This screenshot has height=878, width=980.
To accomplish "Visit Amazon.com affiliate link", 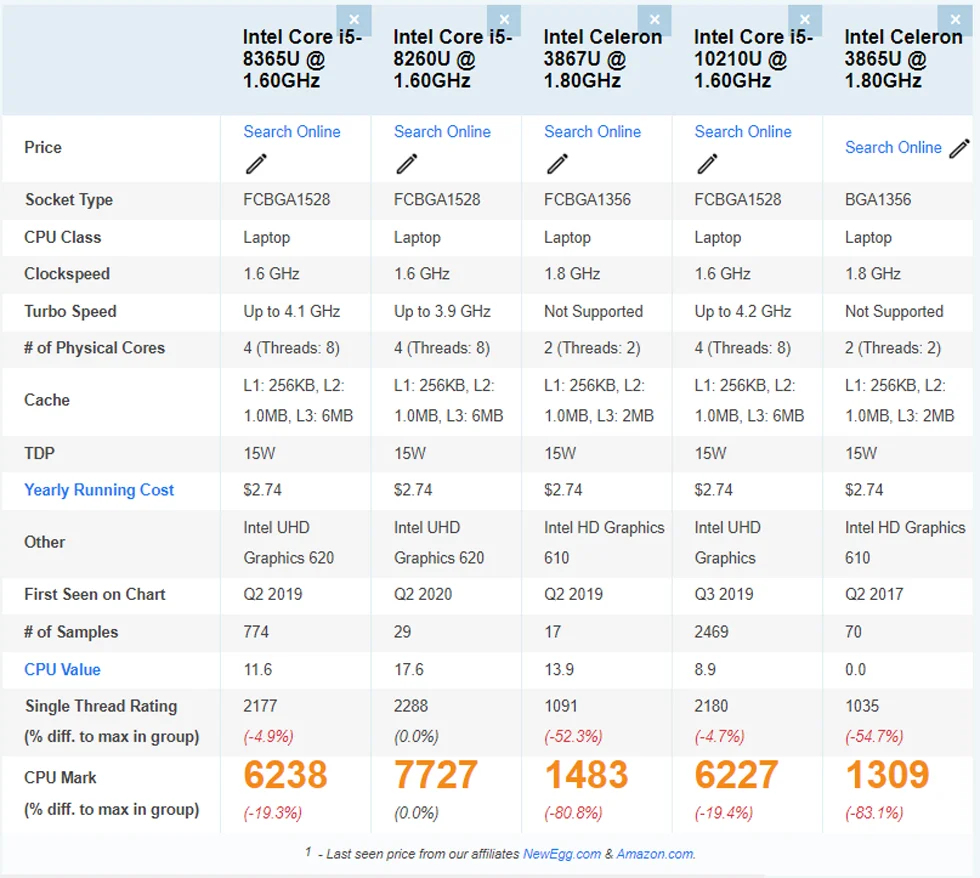I will point(654,854).
